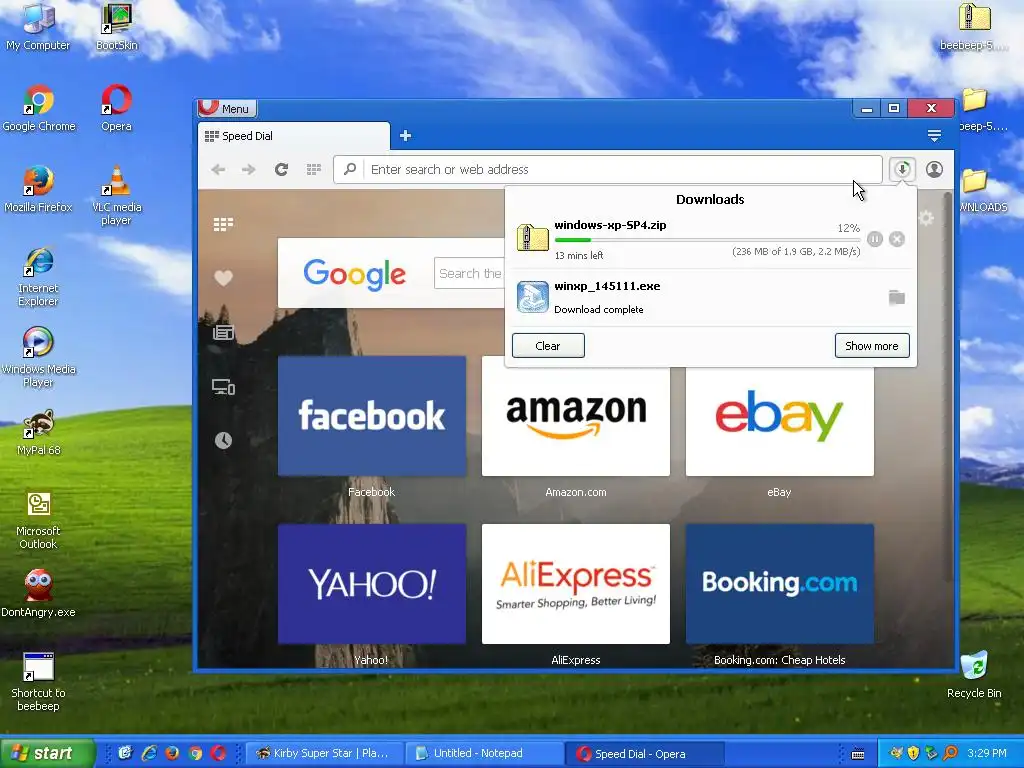Open a new tab with plus button
Image resolution: width=1024 pixels, height=768 pixels.
click(x=406, y=136)
